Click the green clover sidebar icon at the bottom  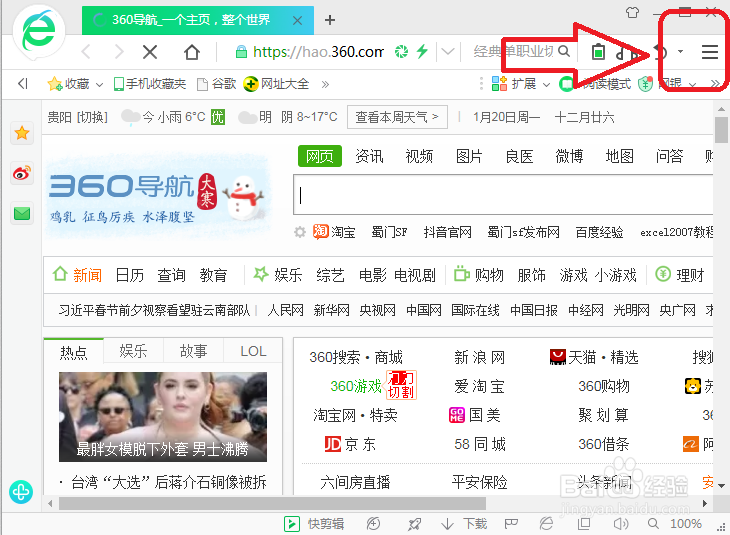21,492
